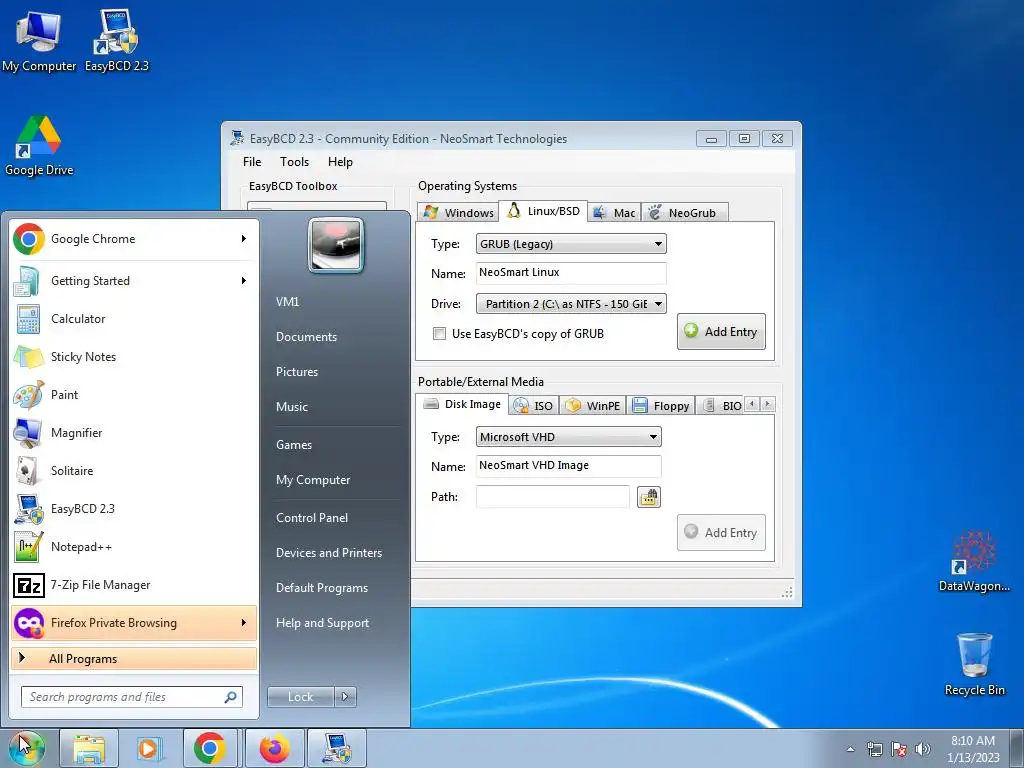Click the disk image Path field
Screen dimensions: 1024x768
[x=552, y=497]
